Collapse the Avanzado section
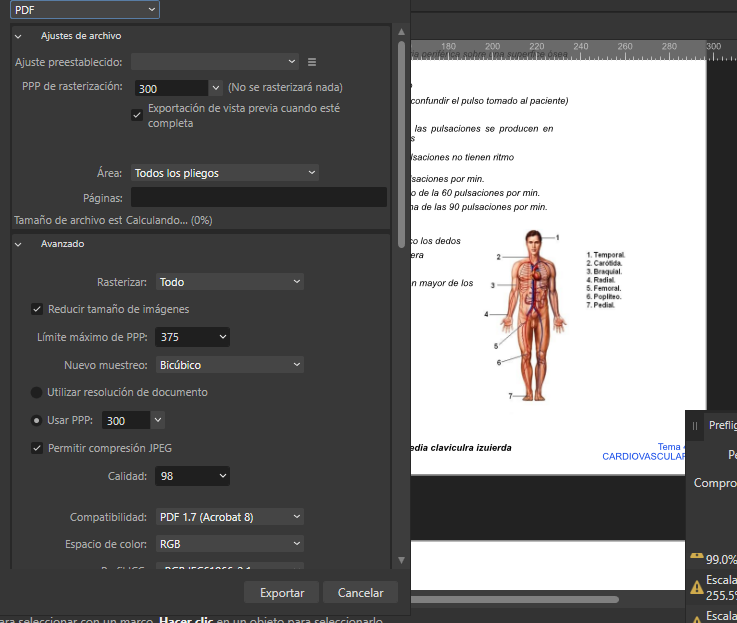 (18, 243)
